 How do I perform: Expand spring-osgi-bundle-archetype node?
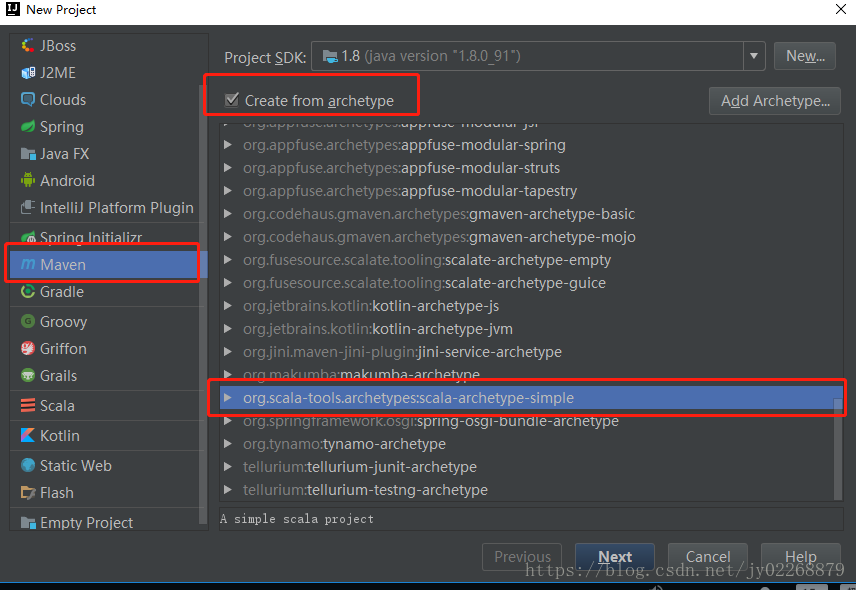[228, 421]
